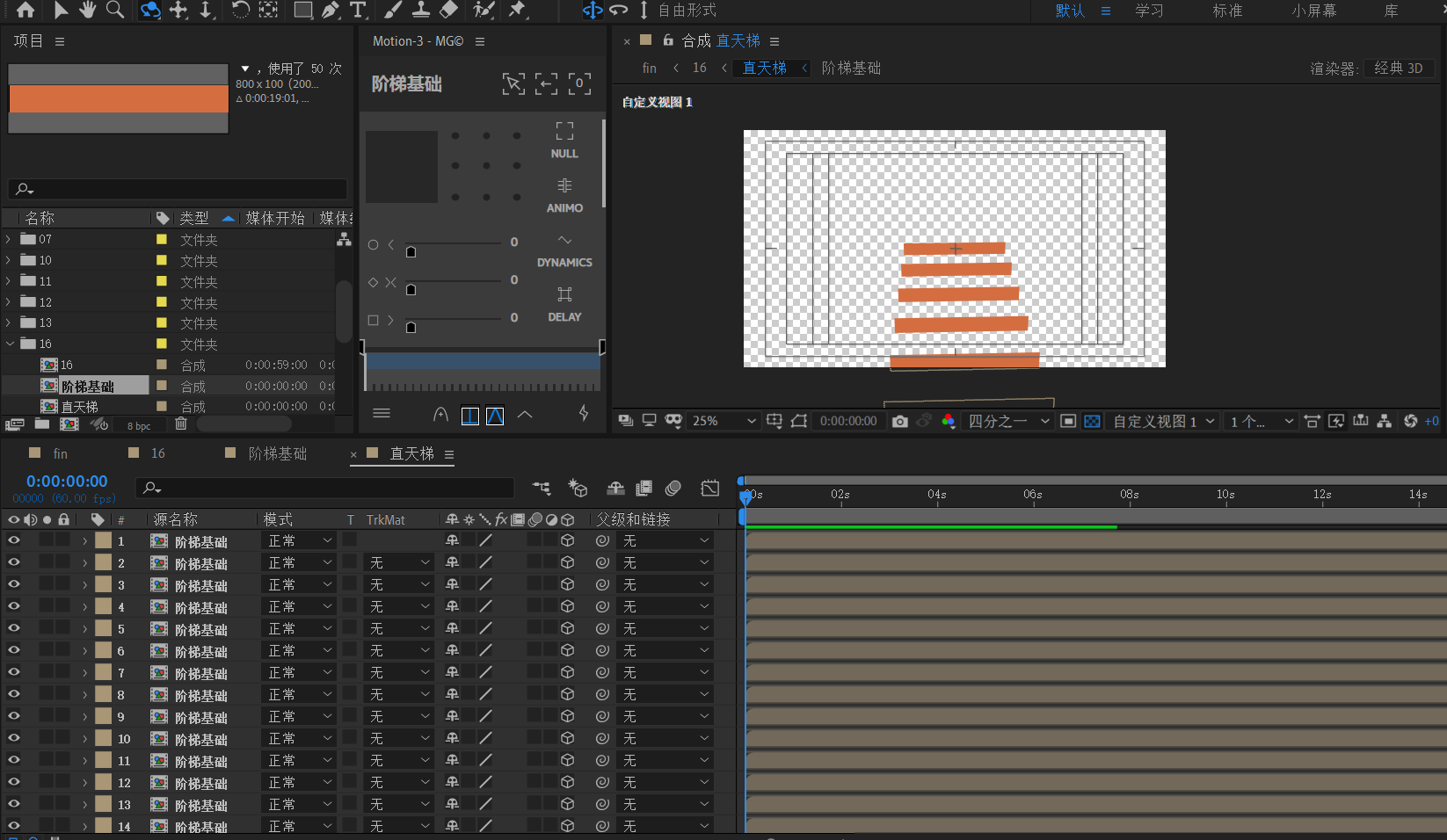This screenshot has width=1447, height=840.
Task: Open blend mode dropdown for layer 6
Action: [300, 650]
